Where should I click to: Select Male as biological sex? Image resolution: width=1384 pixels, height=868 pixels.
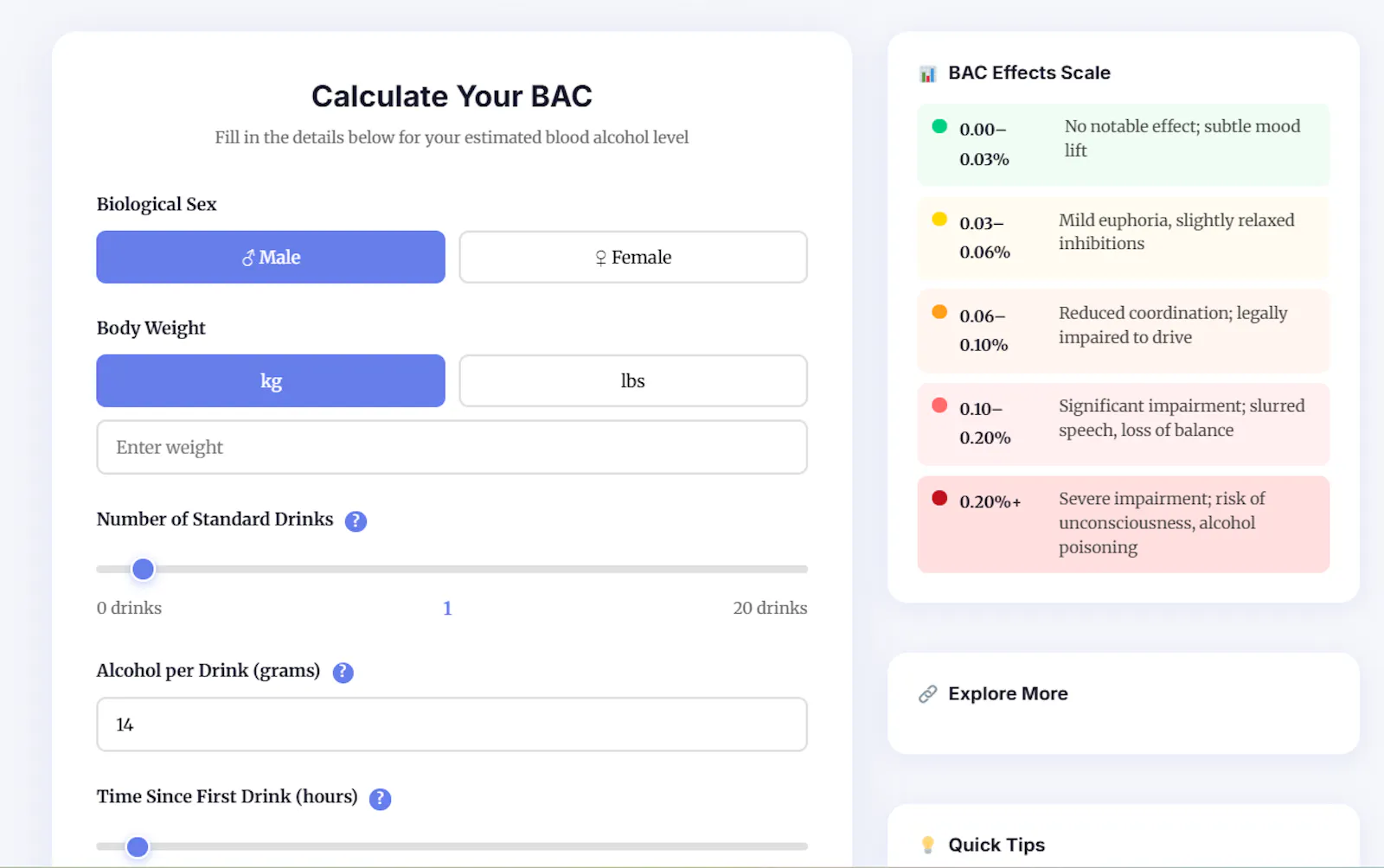pyautogui.click(x=271, y=257)
